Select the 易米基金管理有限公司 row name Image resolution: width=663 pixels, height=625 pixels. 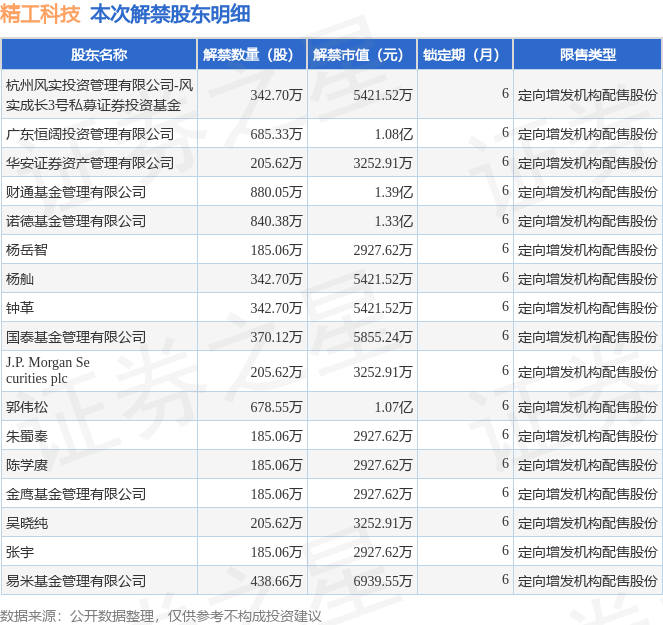point(76,581)
